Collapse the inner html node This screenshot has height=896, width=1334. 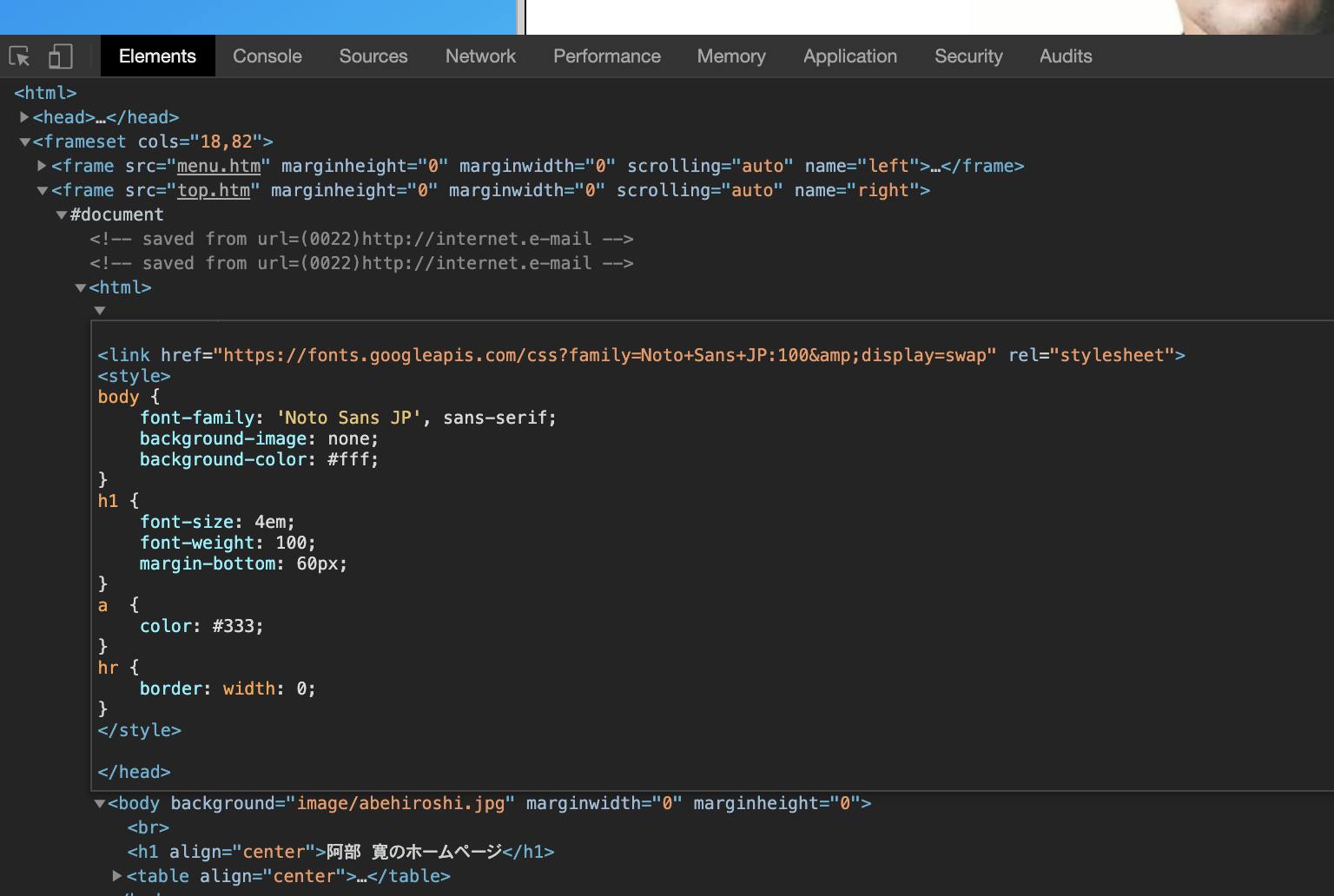(x=80, y=287)
